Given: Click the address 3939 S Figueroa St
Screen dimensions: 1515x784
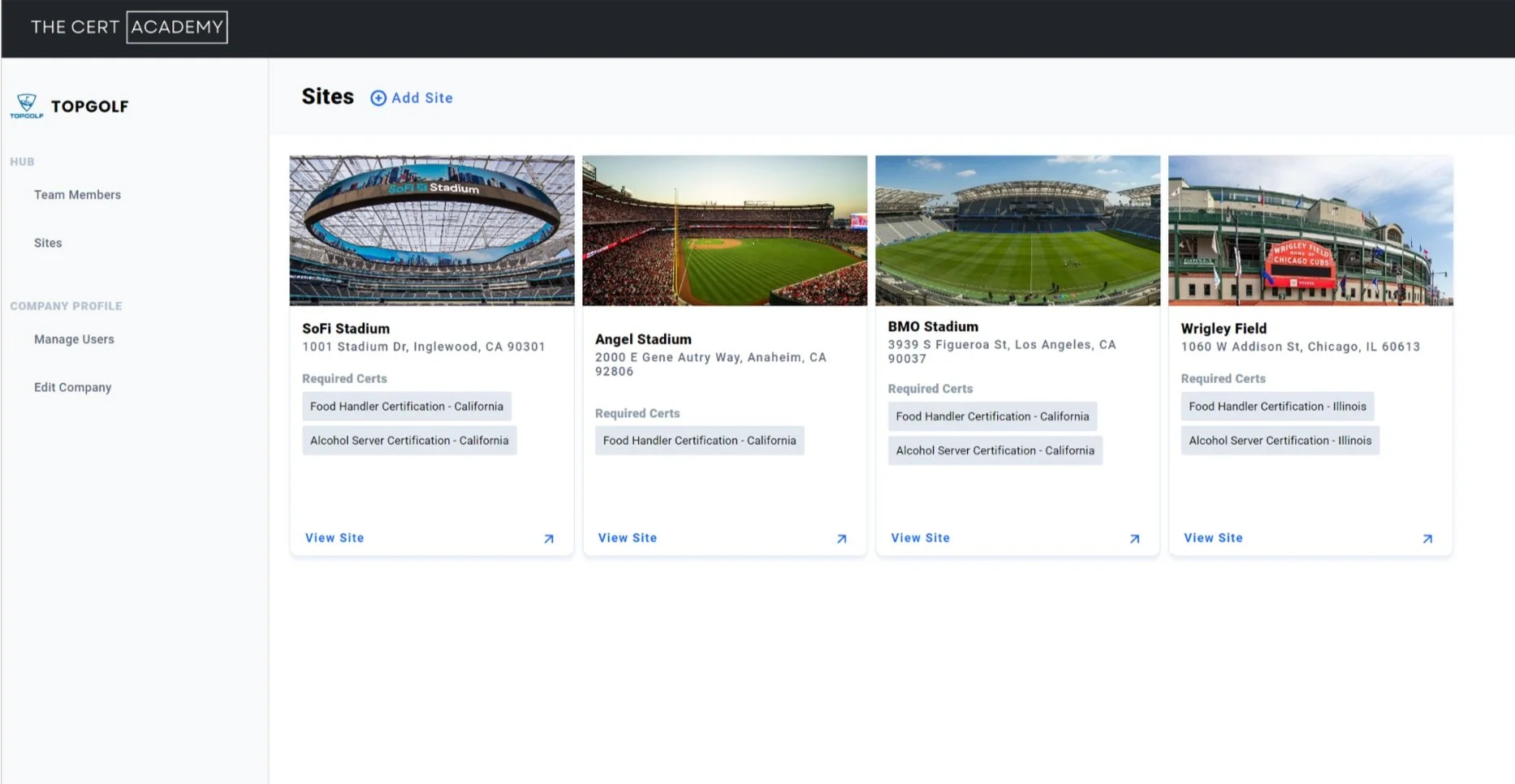Looking at the screenshot, I should point(1002,351).
